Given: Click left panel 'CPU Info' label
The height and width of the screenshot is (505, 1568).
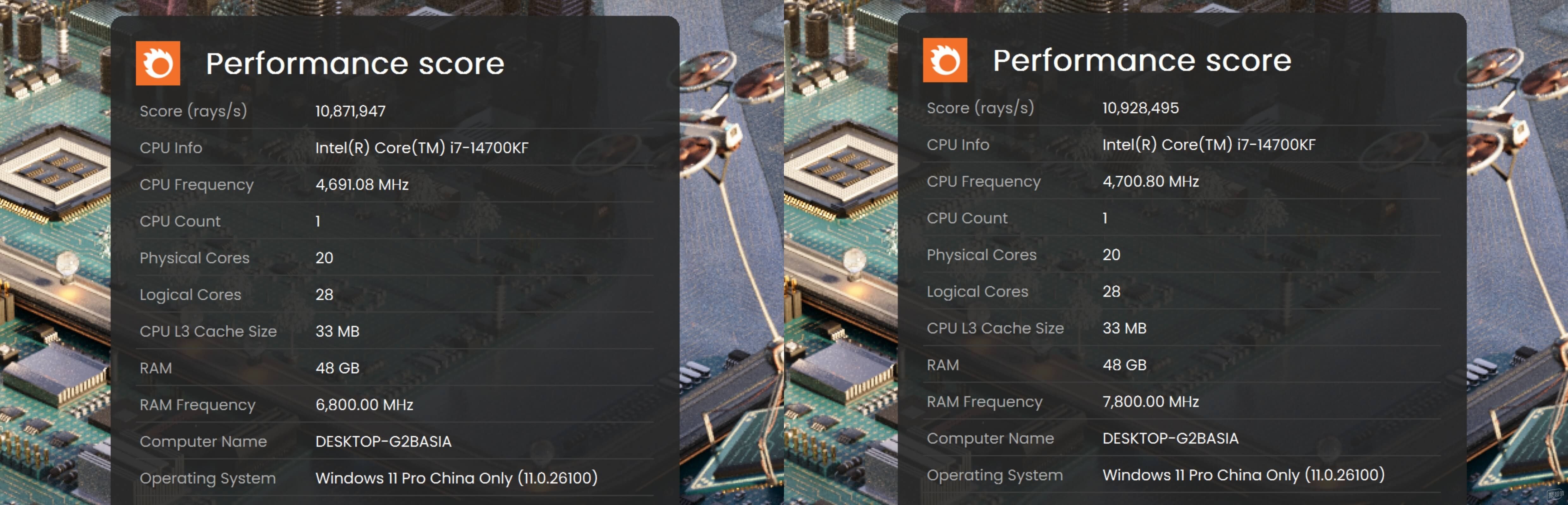Looking at the screenshot, I should click(x=170, y=148).
